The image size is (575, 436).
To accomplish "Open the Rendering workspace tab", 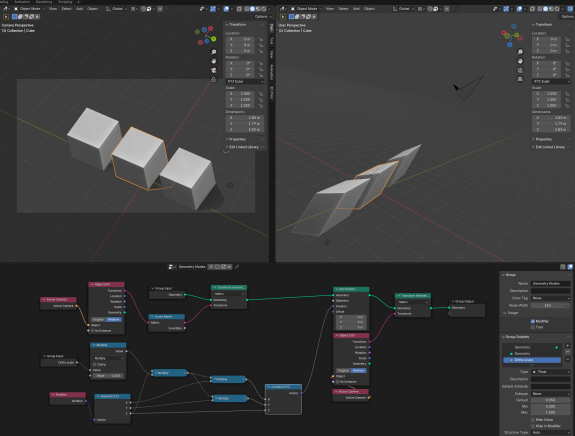I will coord(44,2).
